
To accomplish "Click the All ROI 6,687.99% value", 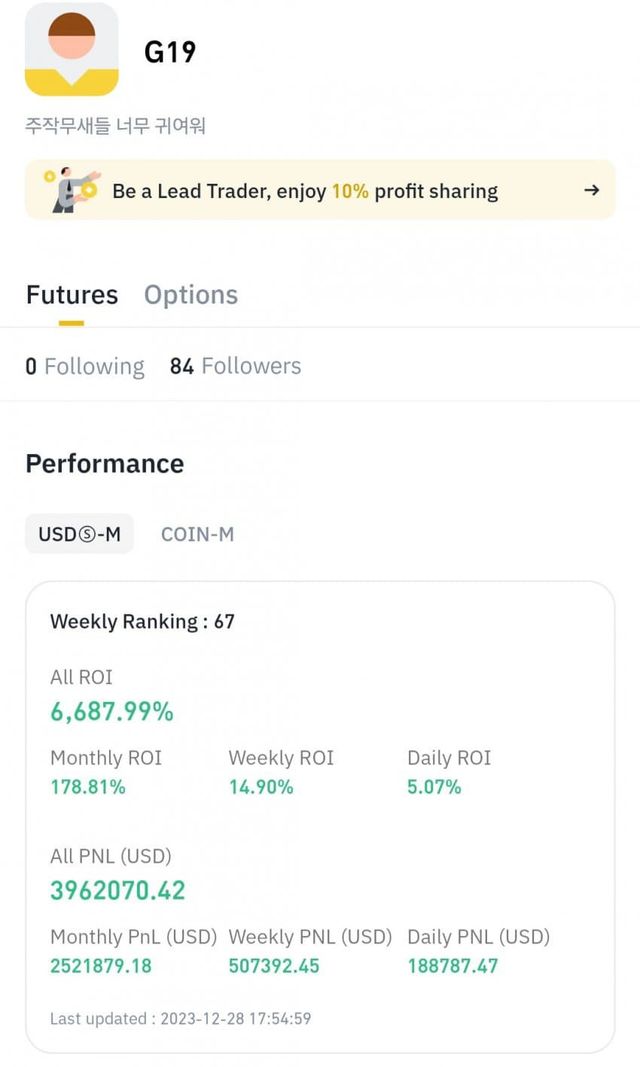I will pyautogui.click(x=112, y=712).
